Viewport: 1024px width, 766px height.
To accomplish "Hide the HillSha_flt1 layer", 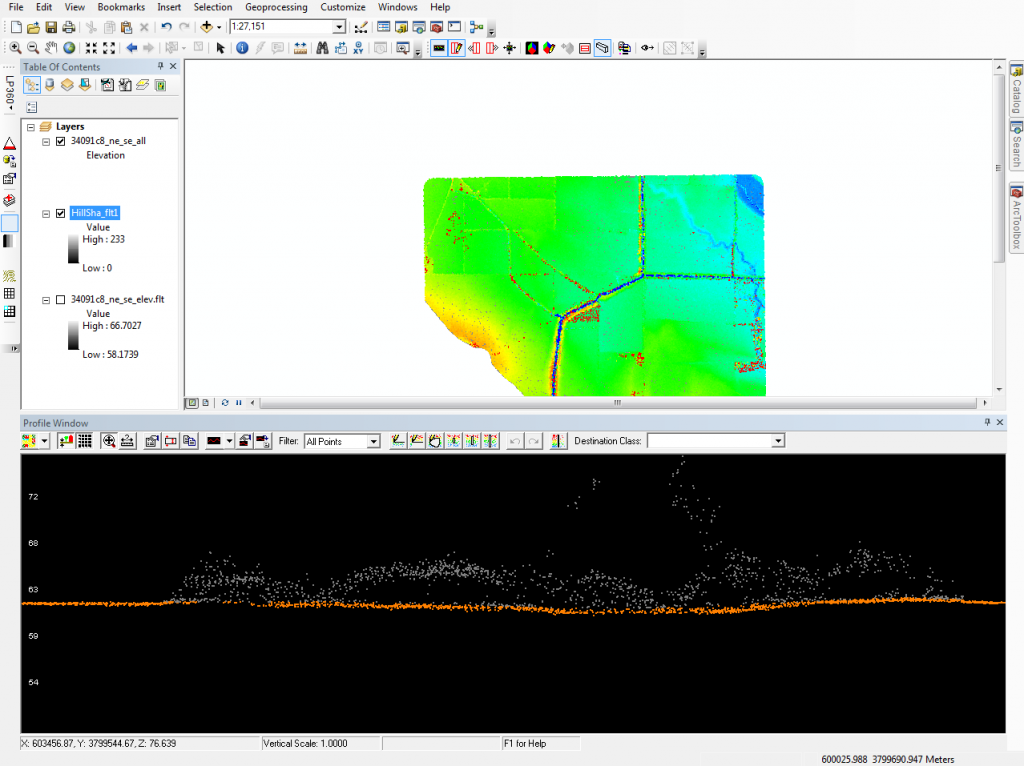I will [x=60, y=212].
